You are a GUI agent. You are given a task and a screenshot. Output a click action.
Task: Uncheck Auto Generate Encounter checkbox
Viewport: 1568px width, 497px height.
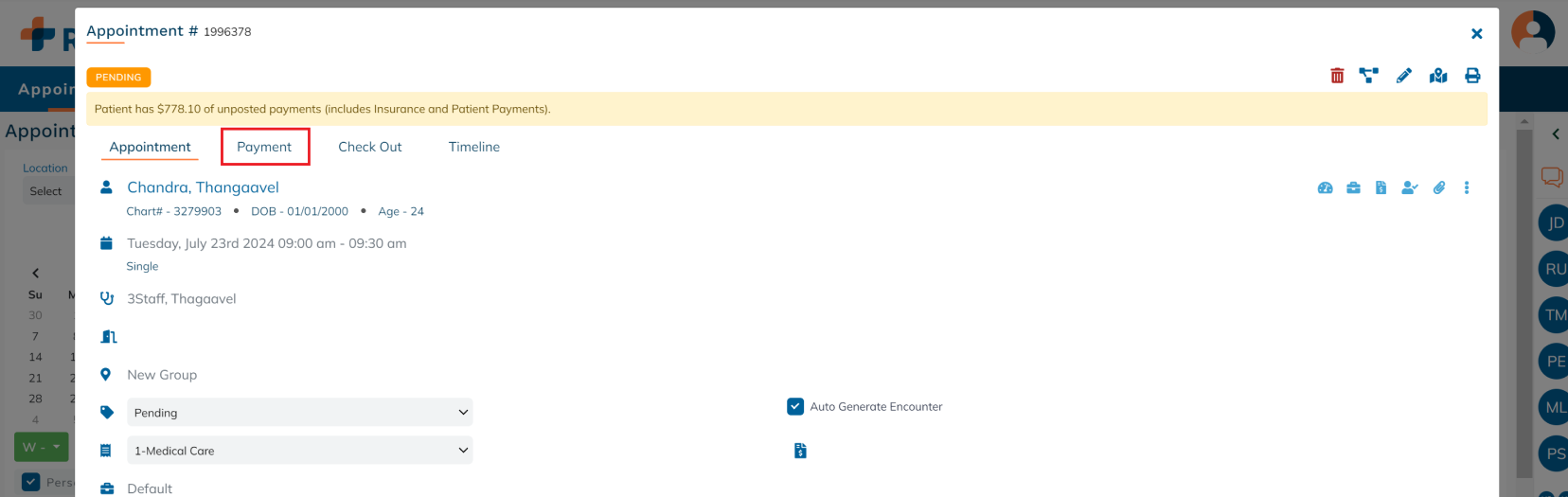point(795,406)
